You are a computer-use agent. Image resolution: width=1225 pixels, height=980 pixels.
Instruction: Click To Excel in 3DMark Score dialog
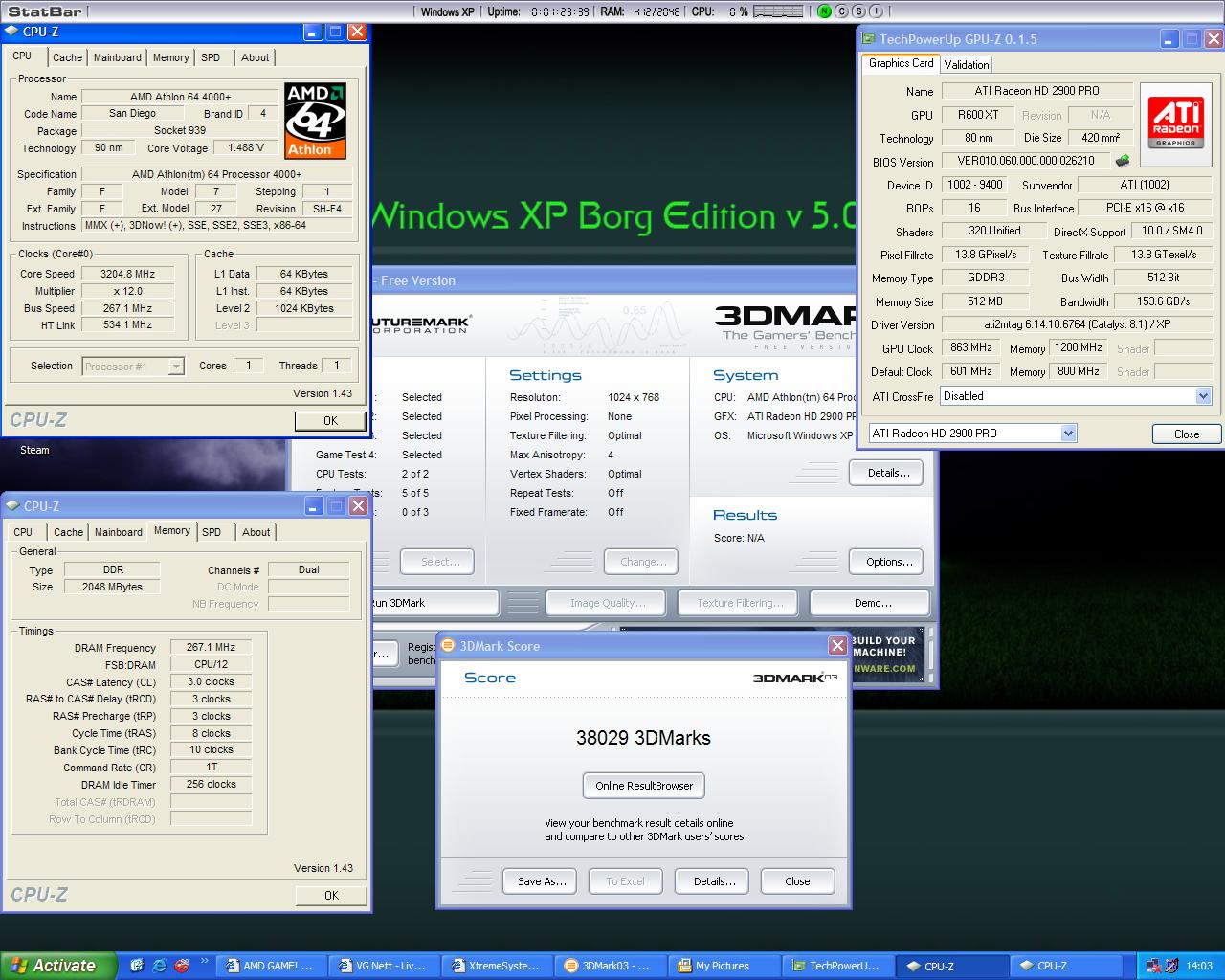click(x=626, y=881)
